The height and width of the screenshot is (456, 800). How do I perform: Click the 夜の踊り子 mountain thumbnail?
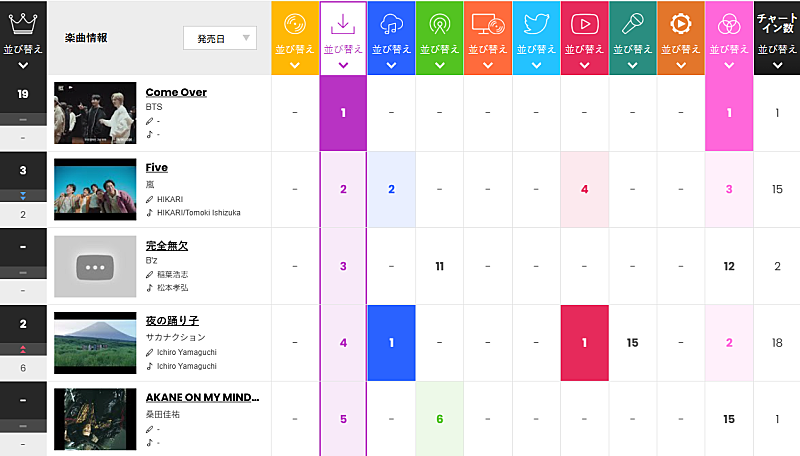point(95,343)
